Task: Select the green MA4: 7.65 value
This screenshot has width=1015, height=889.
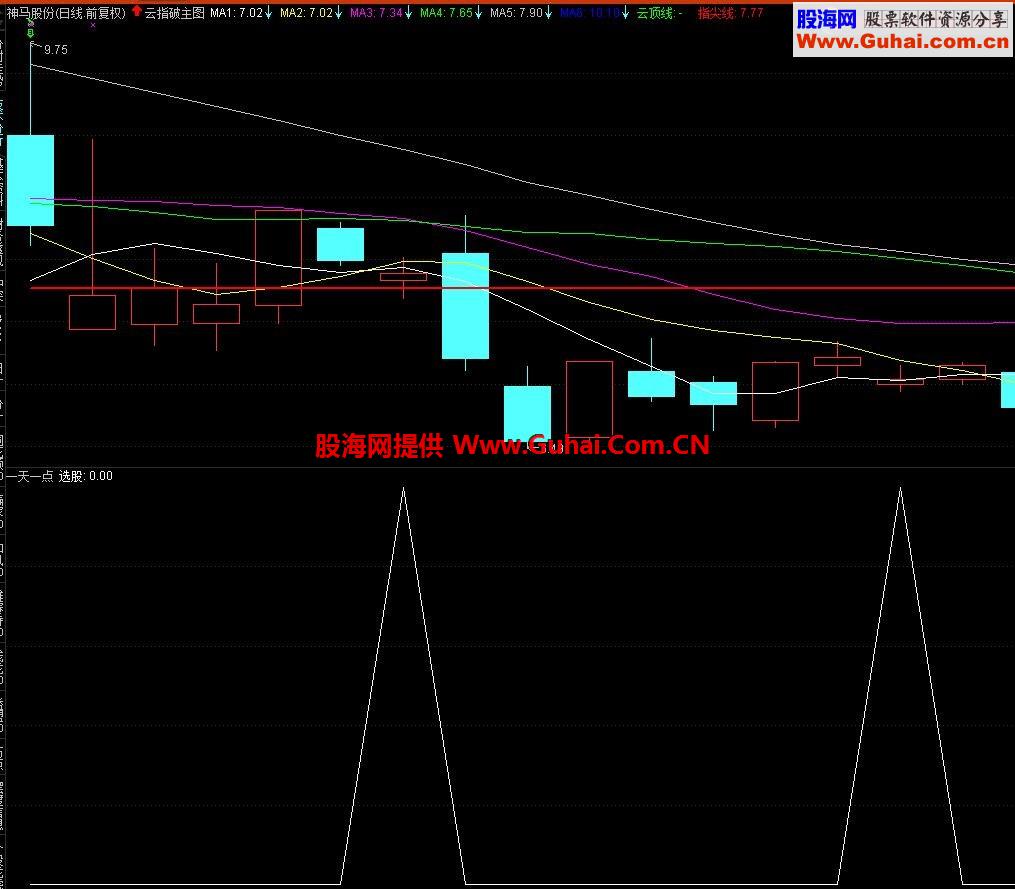Action: tap(446, 13)
